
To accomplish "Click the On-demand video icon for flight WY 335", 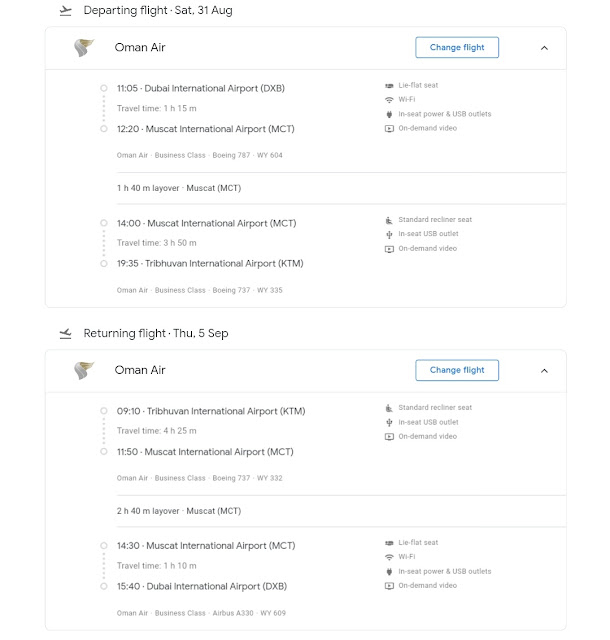I will point(389,249).
